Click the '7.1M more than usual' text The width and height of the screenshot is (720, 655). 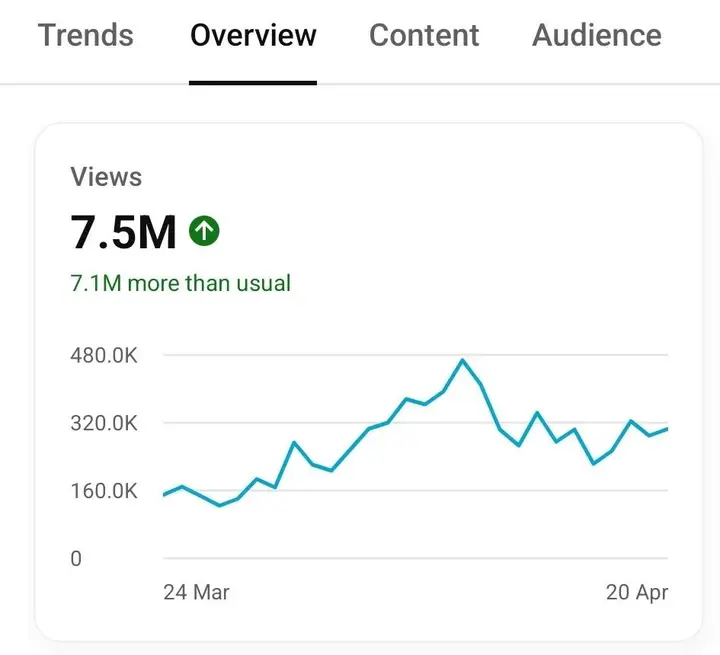click(180, 283)
